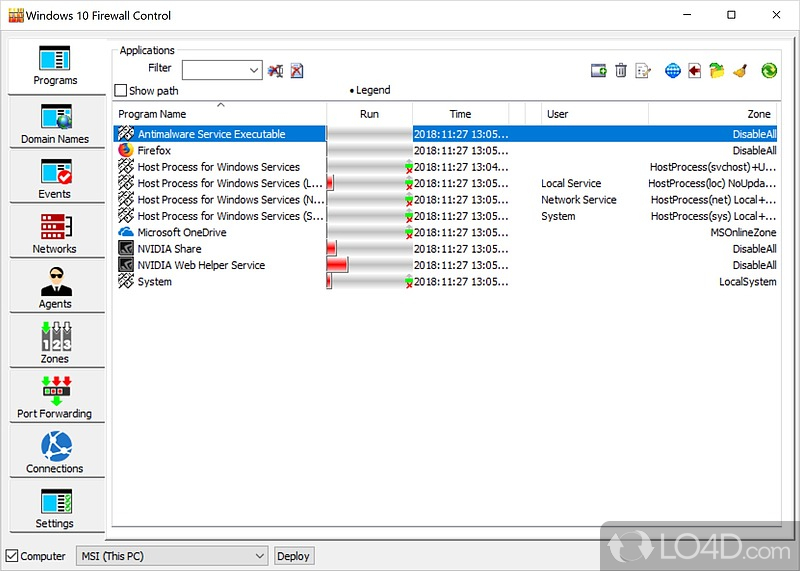Click the red X clear filter icon

(x=297, y=70)
